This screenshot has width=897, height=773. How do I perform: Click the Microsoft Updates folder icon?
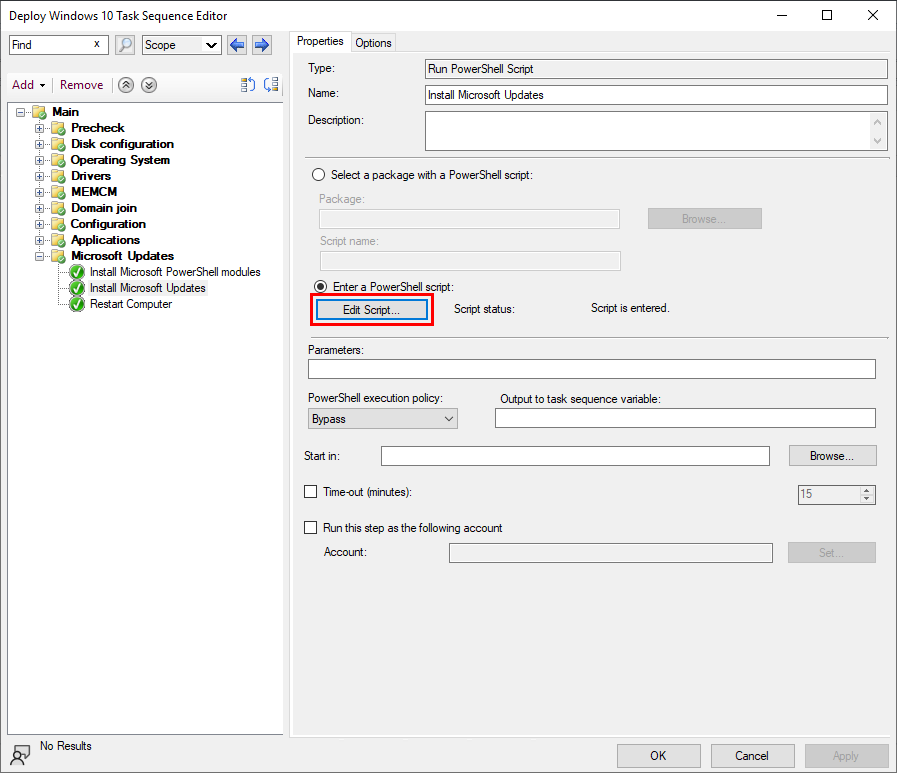(58, 256)
